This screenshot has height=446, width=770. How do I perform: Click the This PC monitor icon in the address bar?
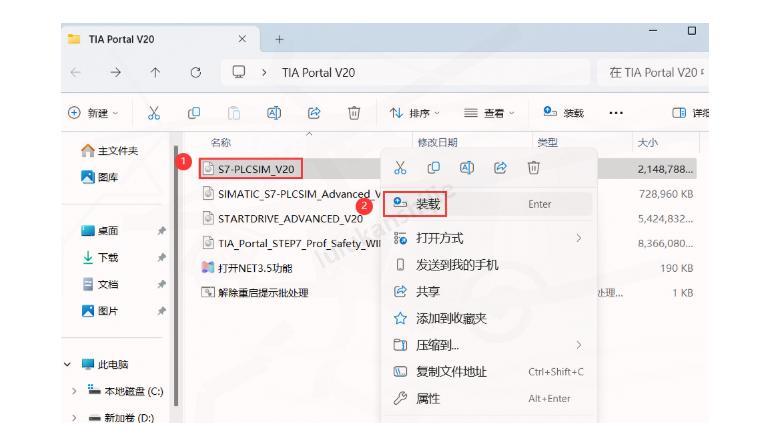239,73
